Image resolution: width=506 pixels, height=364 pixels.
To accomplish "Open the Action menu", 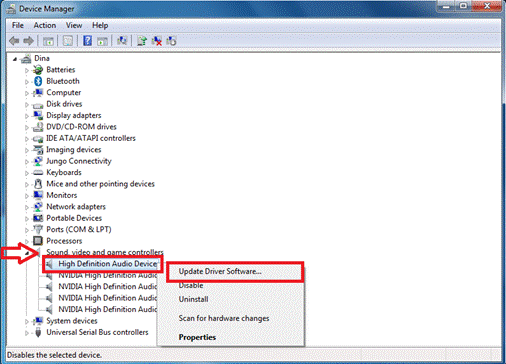I will click(x=45, y=25).
